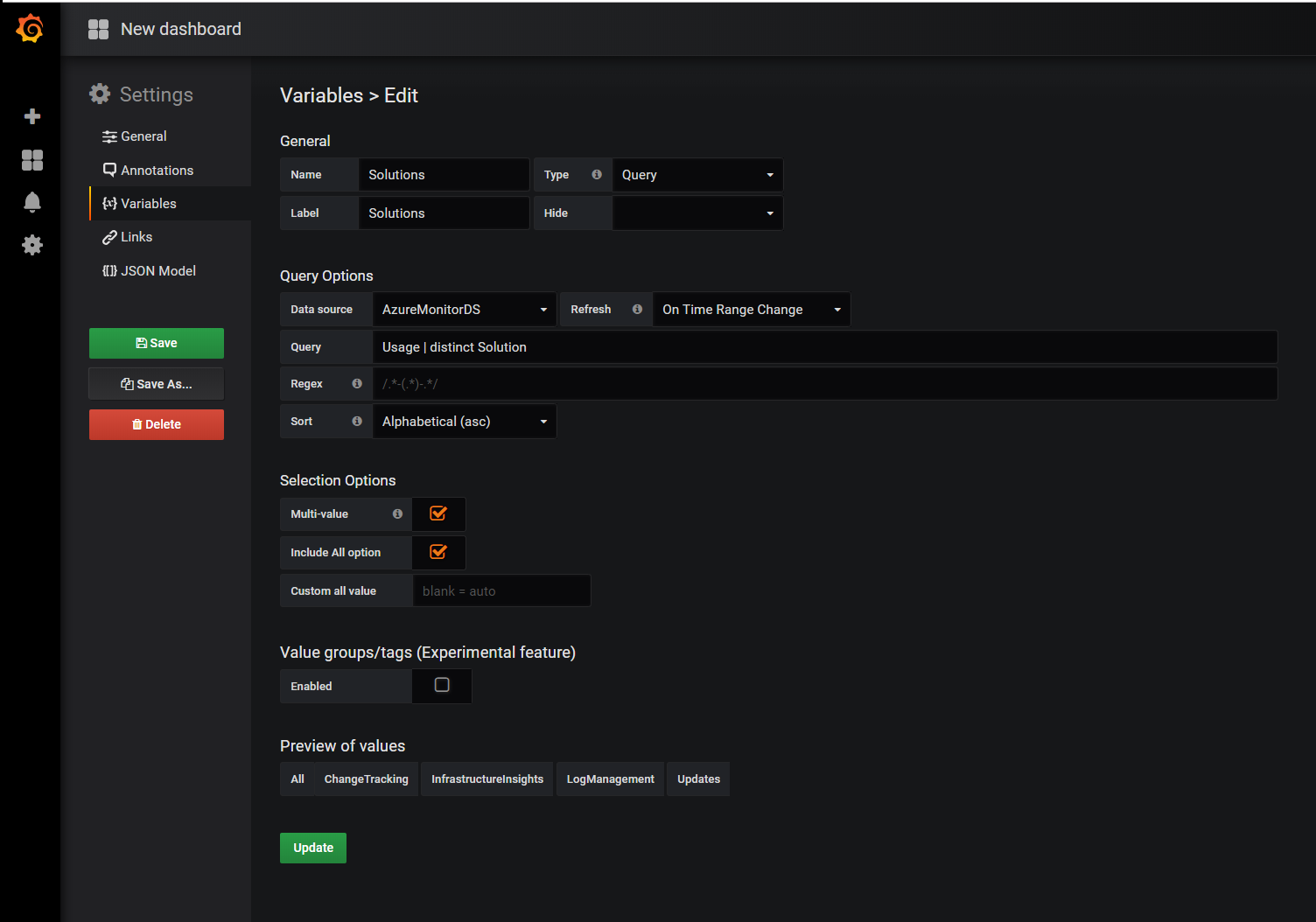Image resolution: width=1316 pixels, height=922 pixels.
Task: Click the Updates preview value
Action: click(699, 779)
